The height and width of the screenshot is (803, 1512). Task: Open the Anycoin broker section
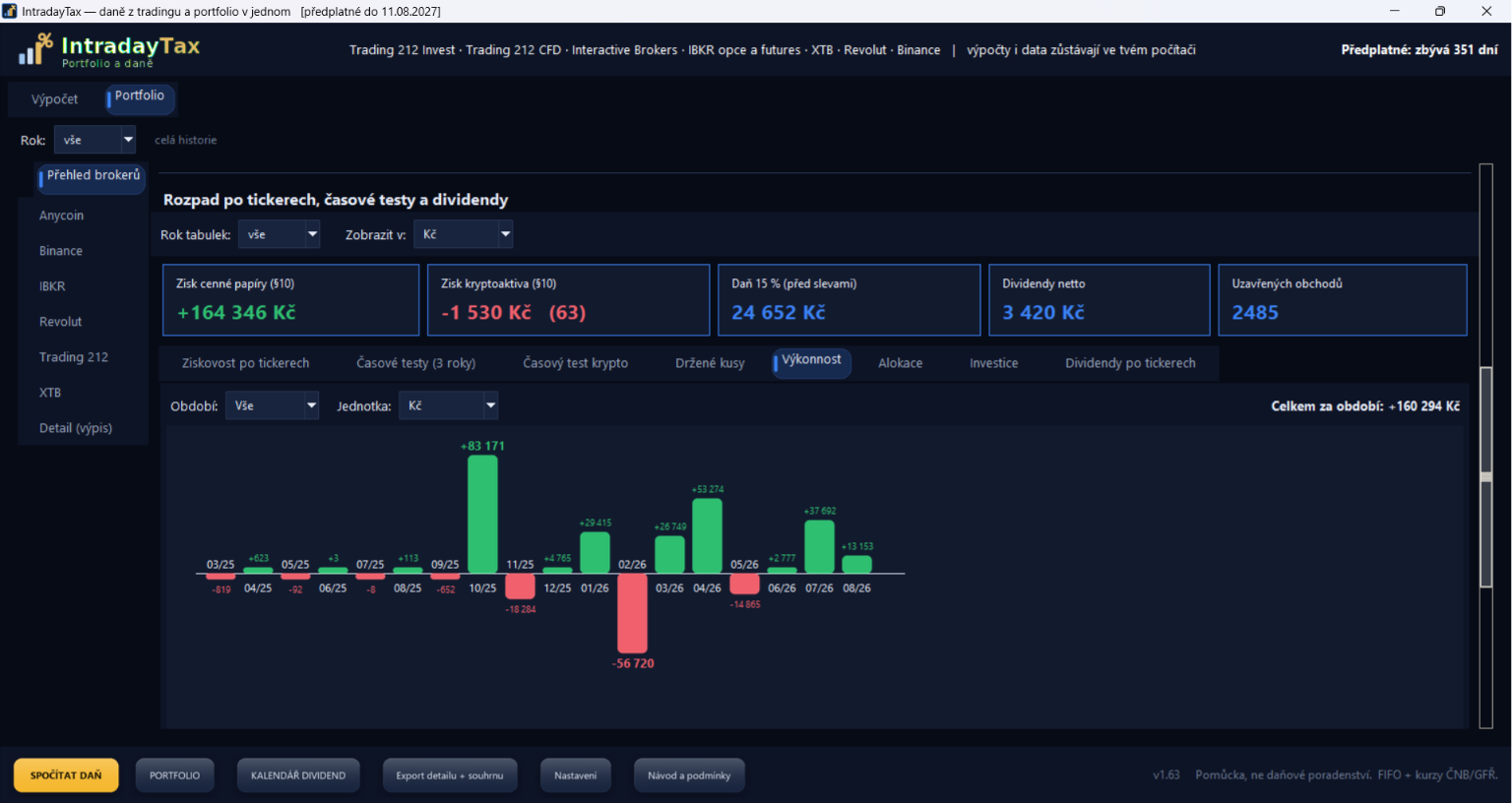point(61,216)
